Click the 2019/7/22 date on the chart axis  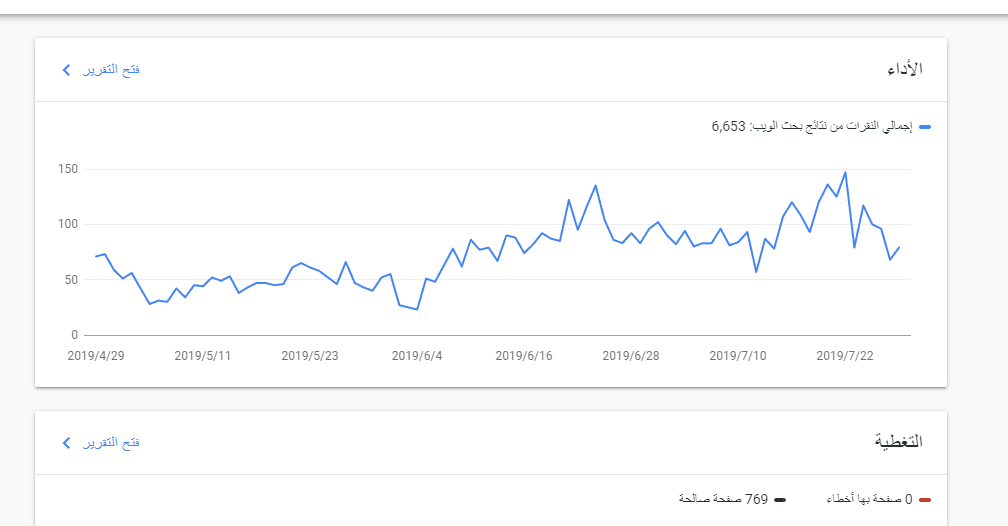coord(845,355)
